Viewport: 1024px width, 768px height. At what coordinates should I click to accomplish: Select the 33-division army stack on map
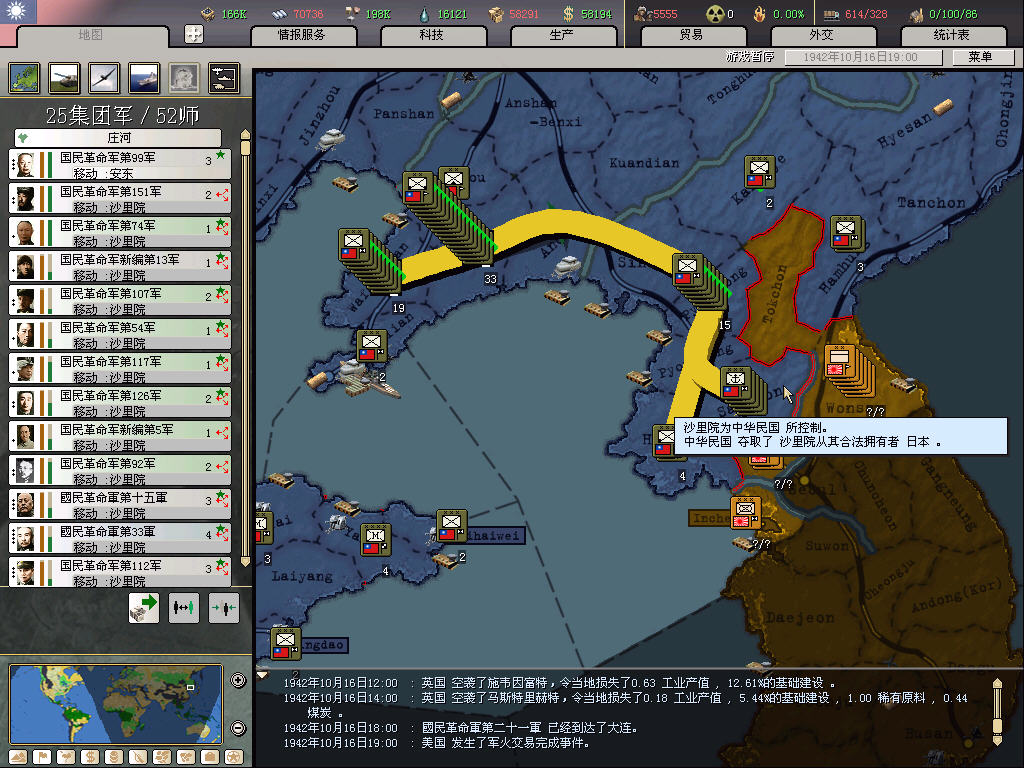(447, 216)
